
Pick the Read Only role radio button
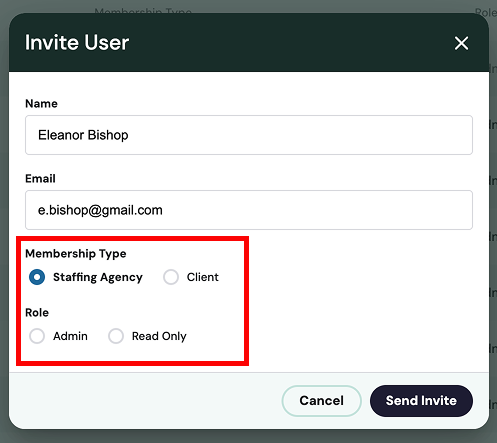(116, 336)
